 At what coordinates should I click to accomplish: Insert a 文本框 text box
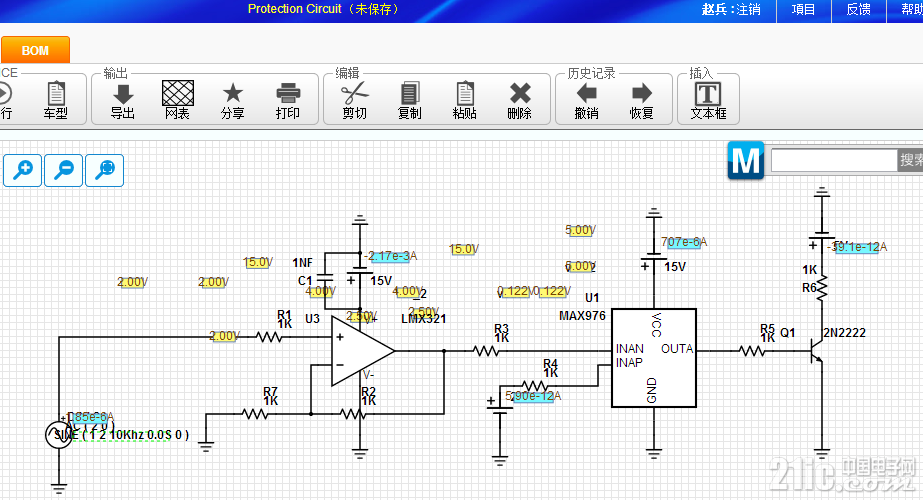[x=708, y=100]
